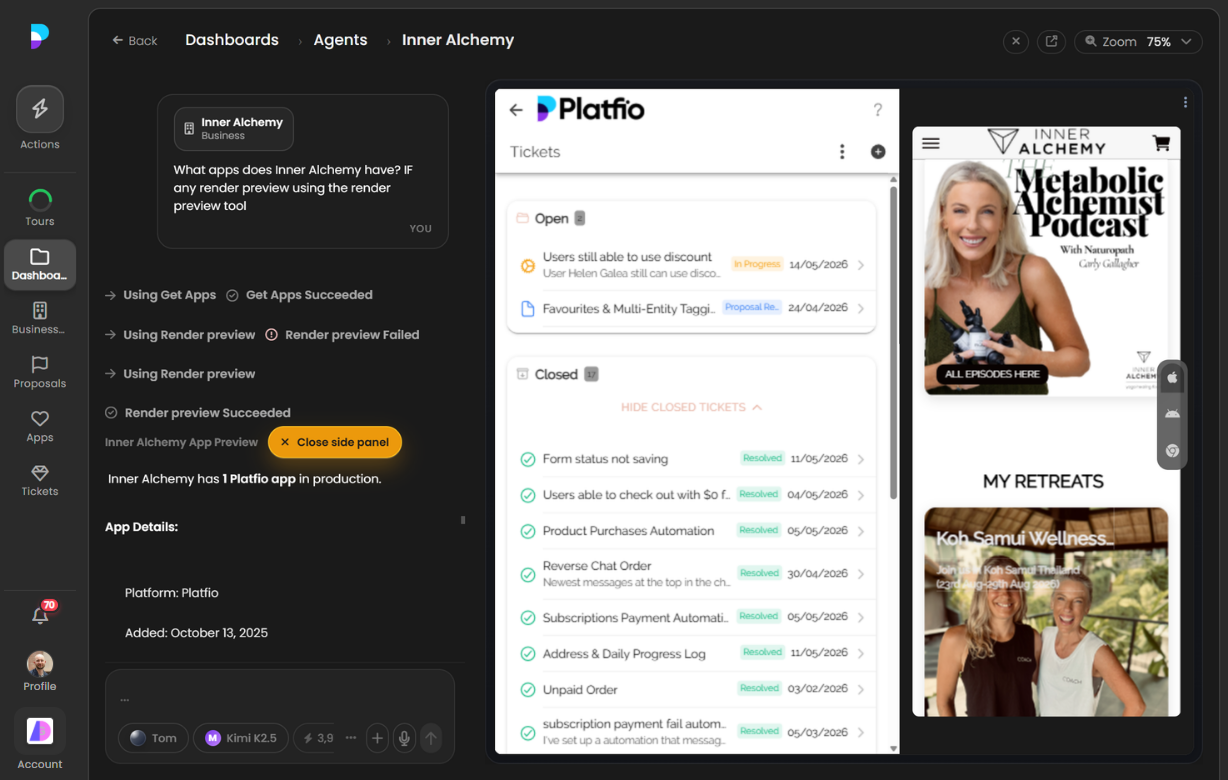Click the round X button in top bar
The image size is (1228, 780).
click(x=1016, y=41)
